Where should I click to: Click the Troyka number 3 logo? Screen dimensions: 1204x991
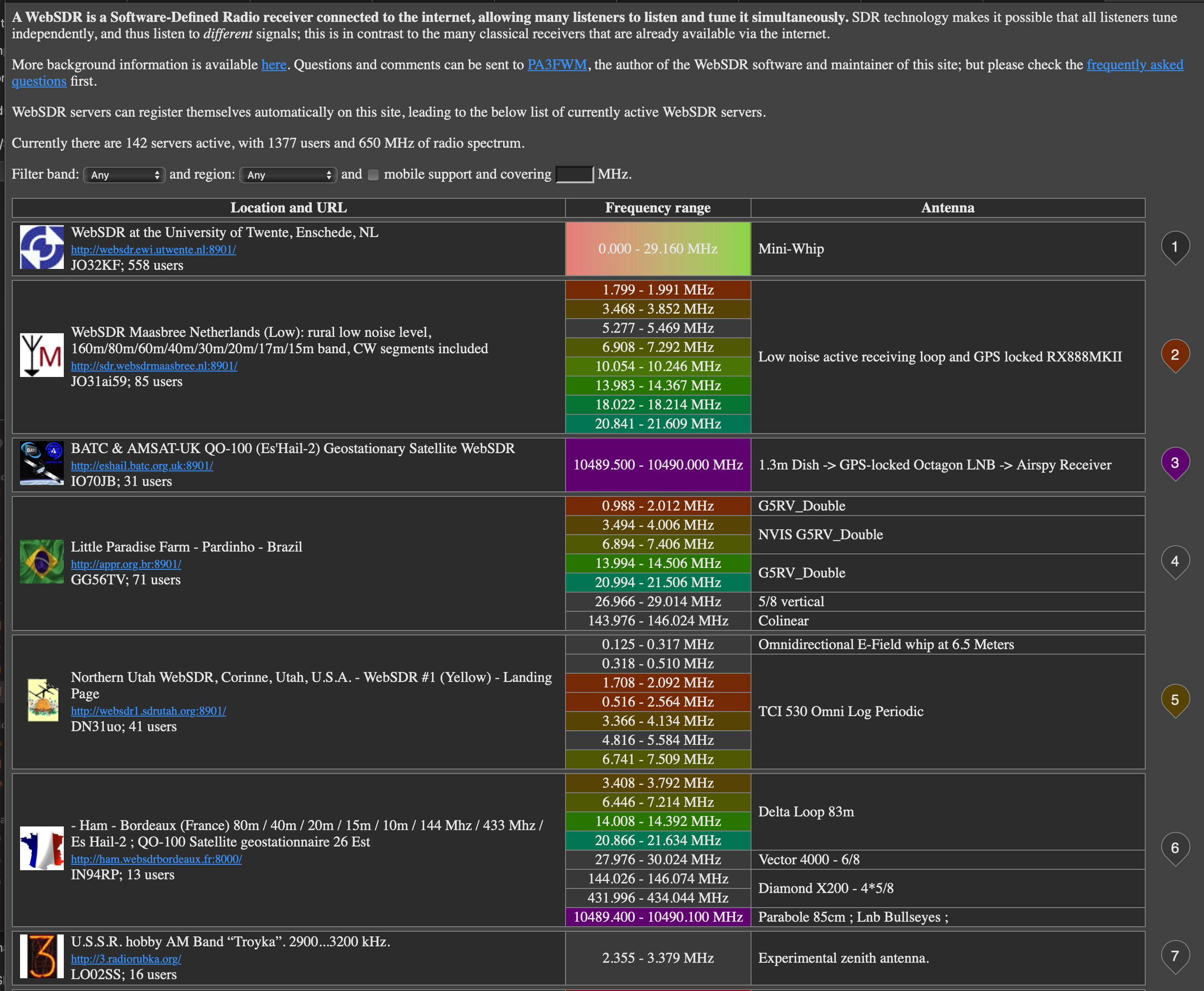point(41,956)
